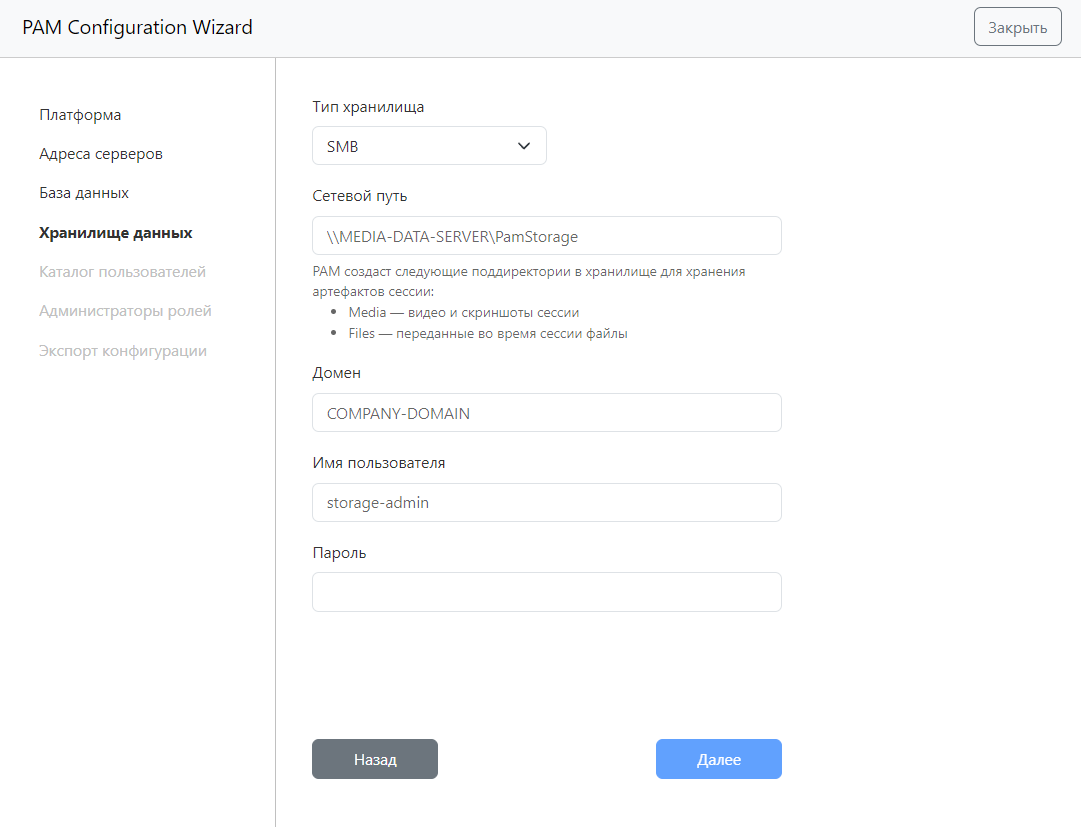Open the Адреса серверов step

click(x=101, y=154)
